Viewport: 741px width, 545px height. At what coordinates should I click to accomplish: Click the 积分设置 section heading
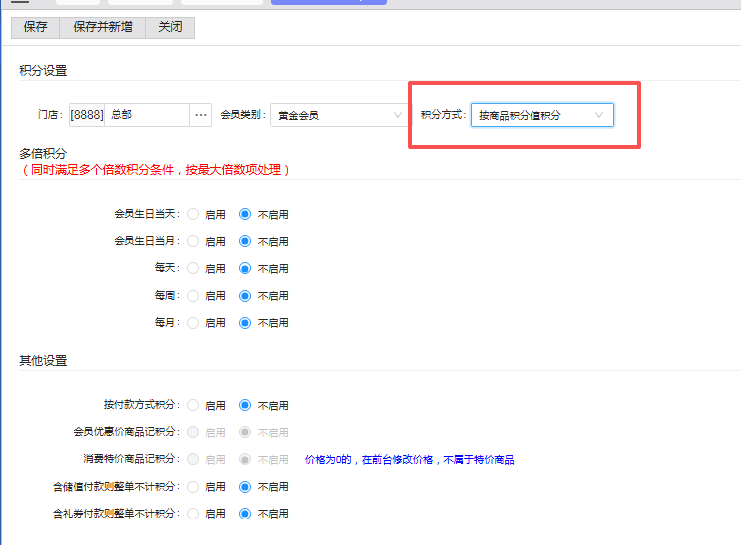[43, 70]
